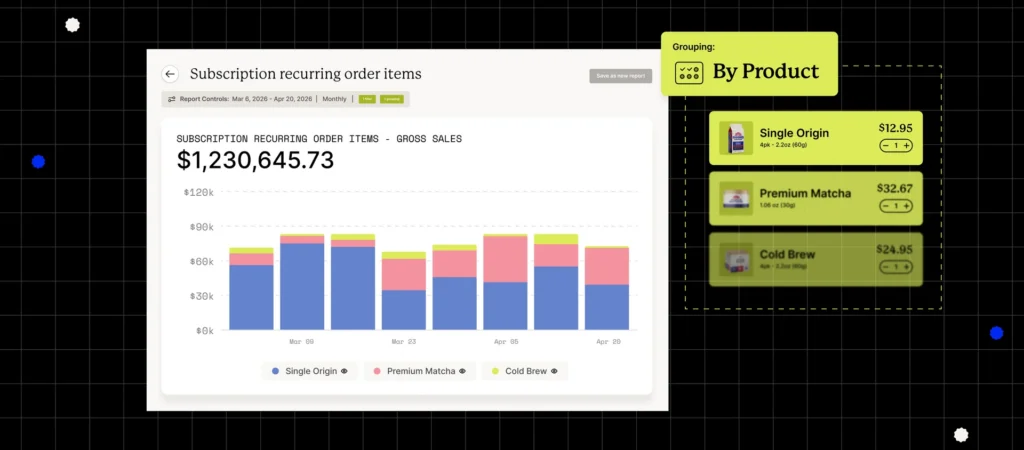Click the $90k y-axis label
1024x450 pixels.
(x=202, y=227)
